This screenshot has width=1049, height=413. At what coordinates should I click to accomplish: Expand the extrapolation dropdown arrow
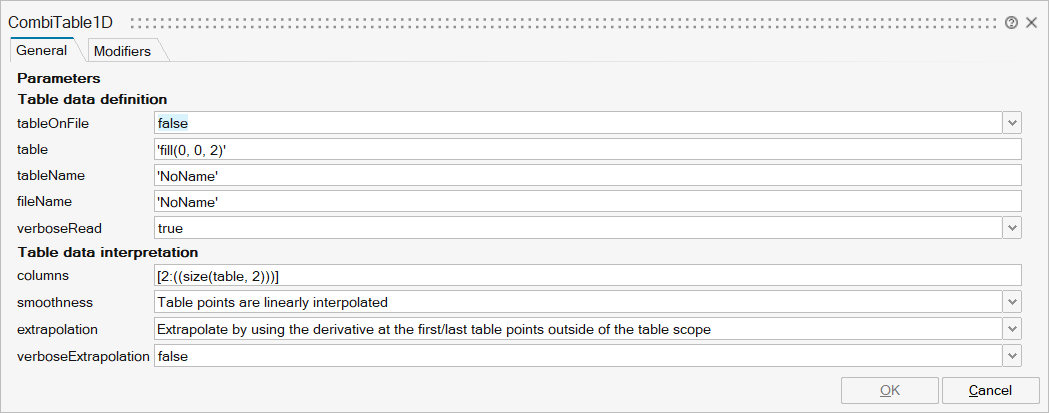point(1012,328)
